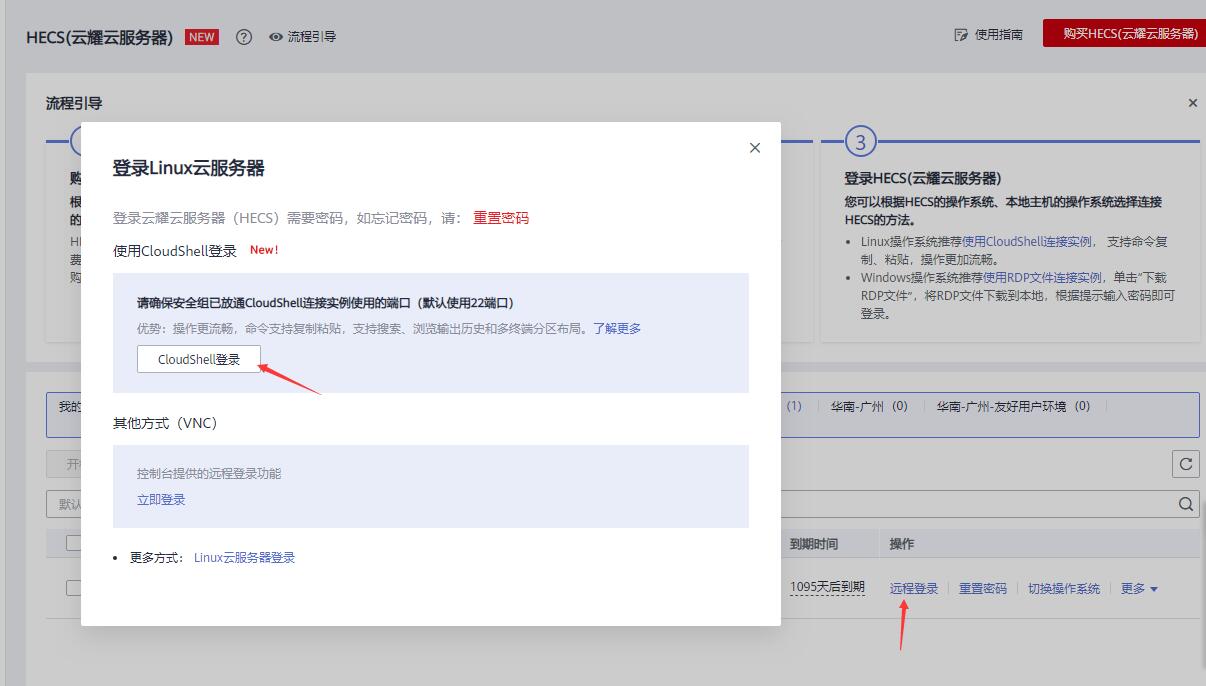1206x686 pixels.
Task: Click the 1095天后到期 expiry text
Action: point(827,587)
